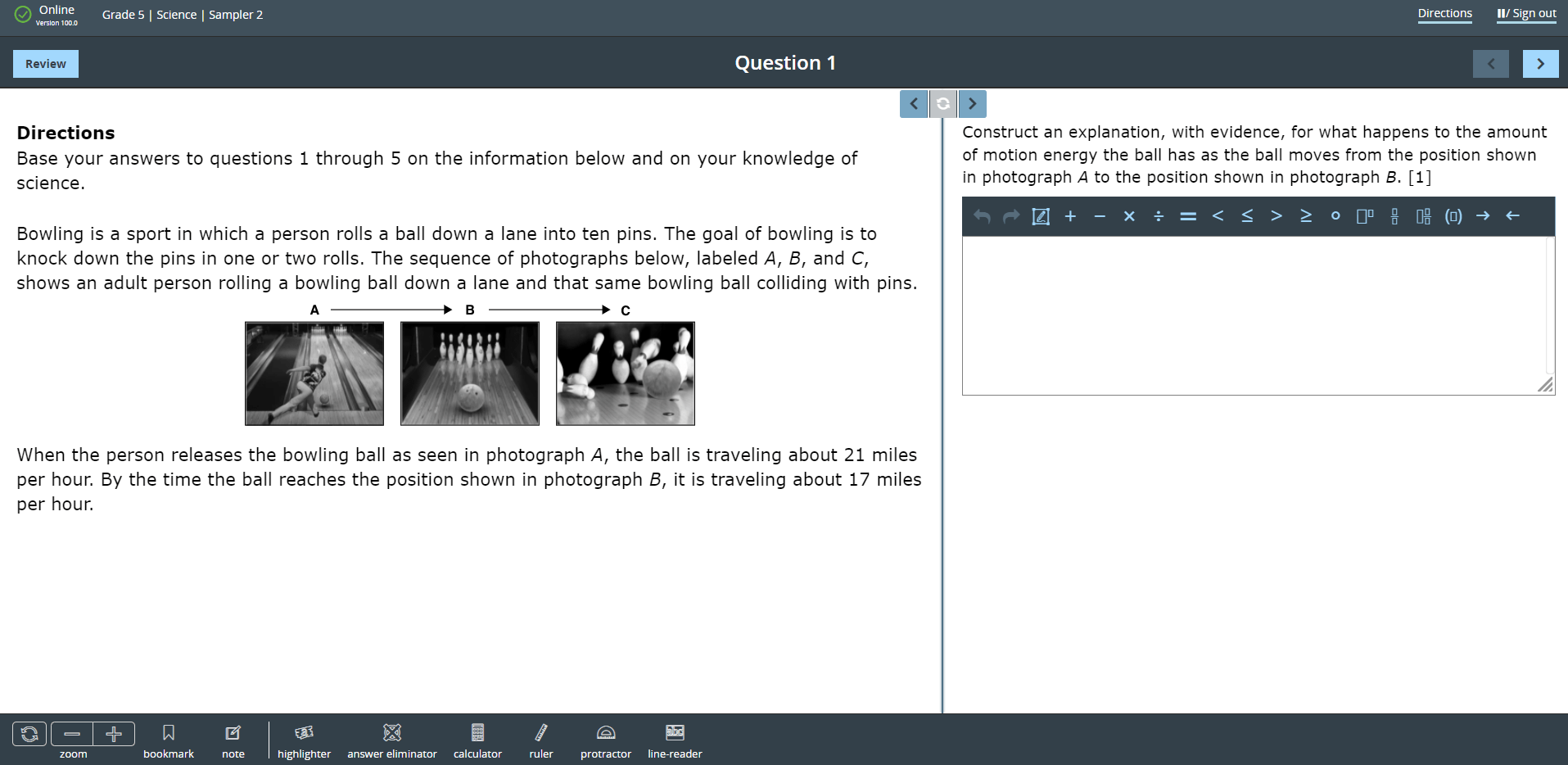Insert a parentheses template
The height and width of the screenshot is (765, 1568).
[x=1453, y=216]
